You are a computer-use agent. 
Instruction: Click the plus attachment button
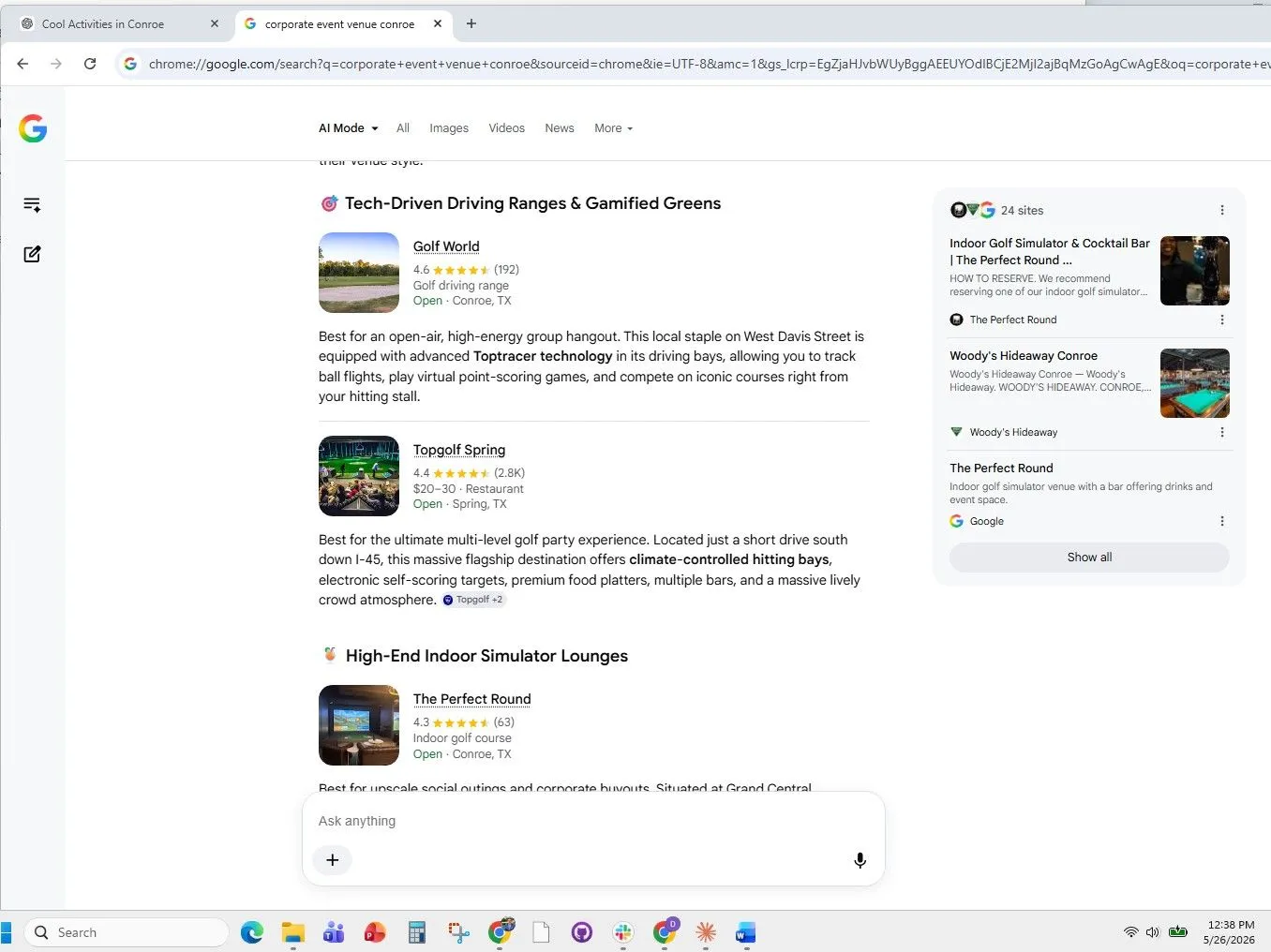point(332,860)
